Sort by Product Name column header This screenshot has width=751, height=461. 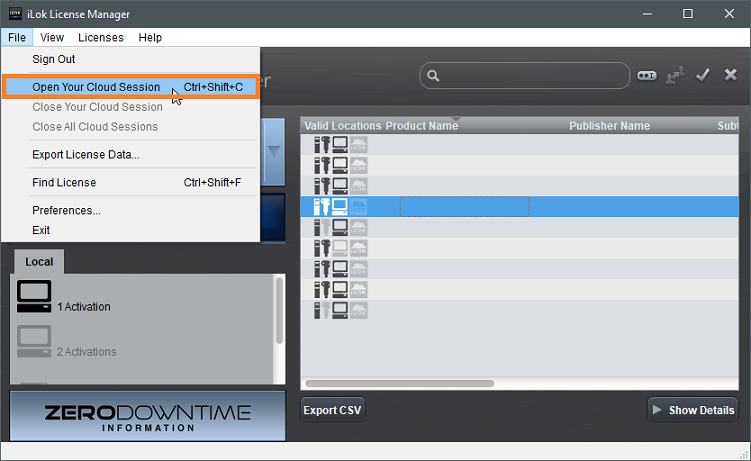pos(421,126)
